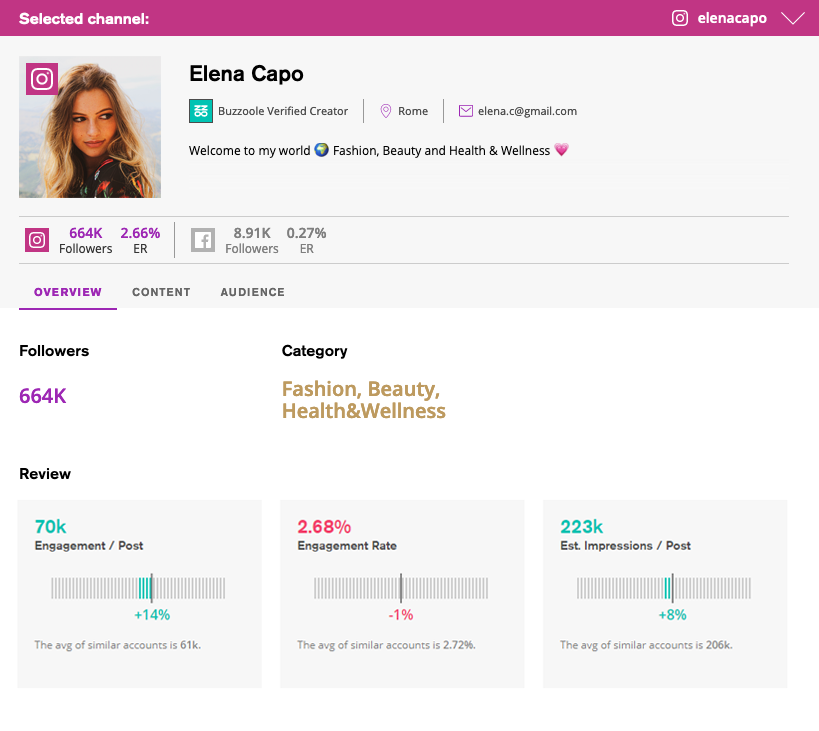Switch to the Content tab
The image size is (819, 731).
point(161,292)
